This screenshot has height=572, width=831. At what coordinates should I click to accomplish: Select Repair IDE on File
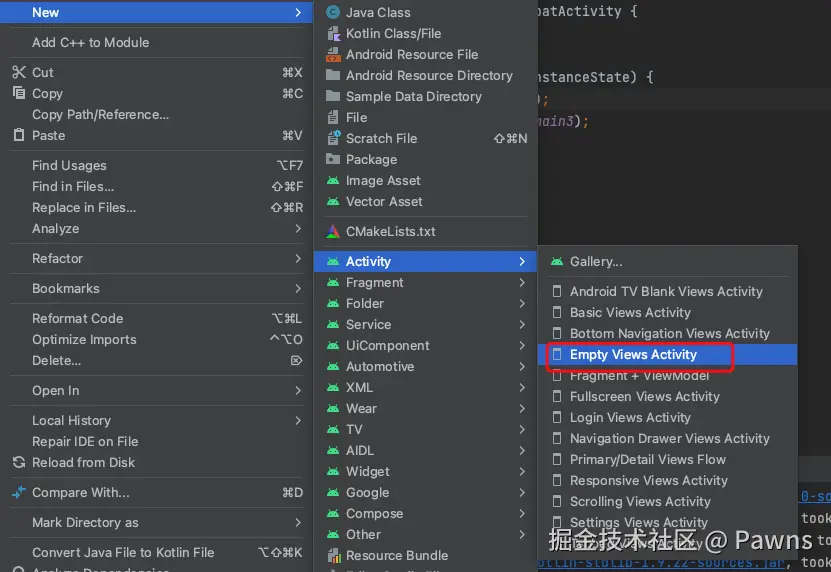(156, 442)
